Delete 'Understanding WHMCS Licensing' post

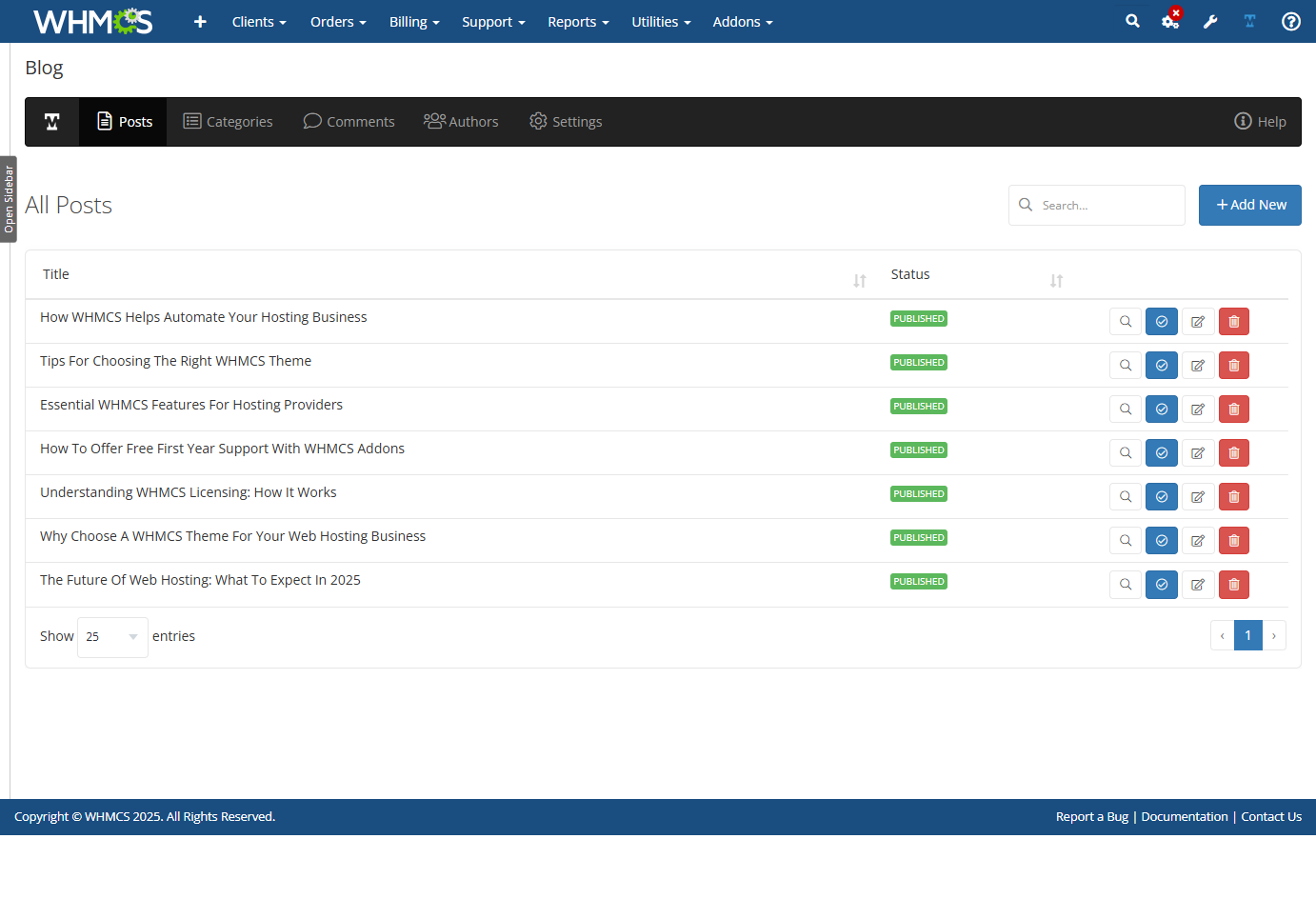tap(1234, 497)
